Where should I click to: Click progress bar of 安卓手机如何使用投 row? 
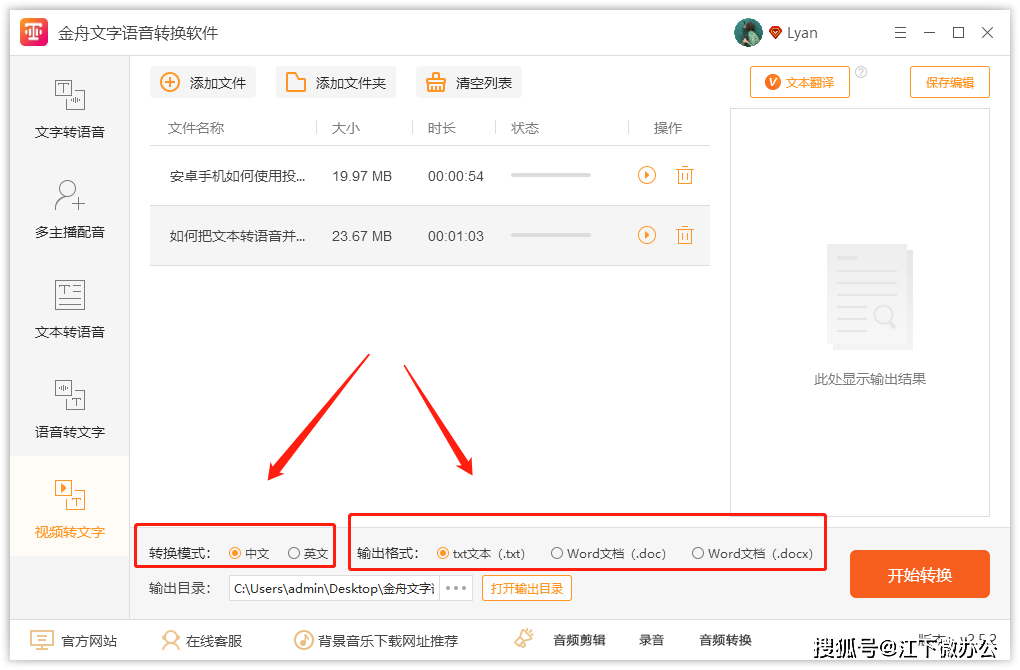coord(551,175)
